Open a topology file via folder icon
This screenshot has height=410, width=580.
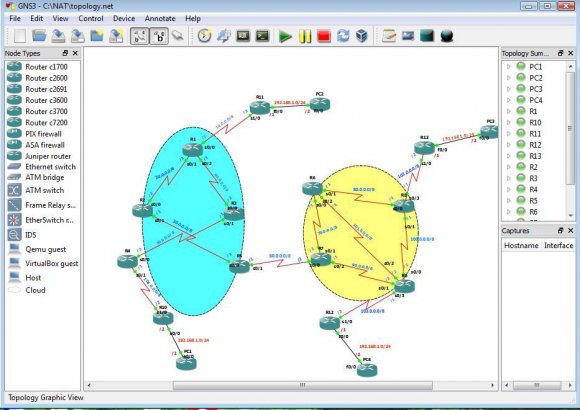[39, 36]
